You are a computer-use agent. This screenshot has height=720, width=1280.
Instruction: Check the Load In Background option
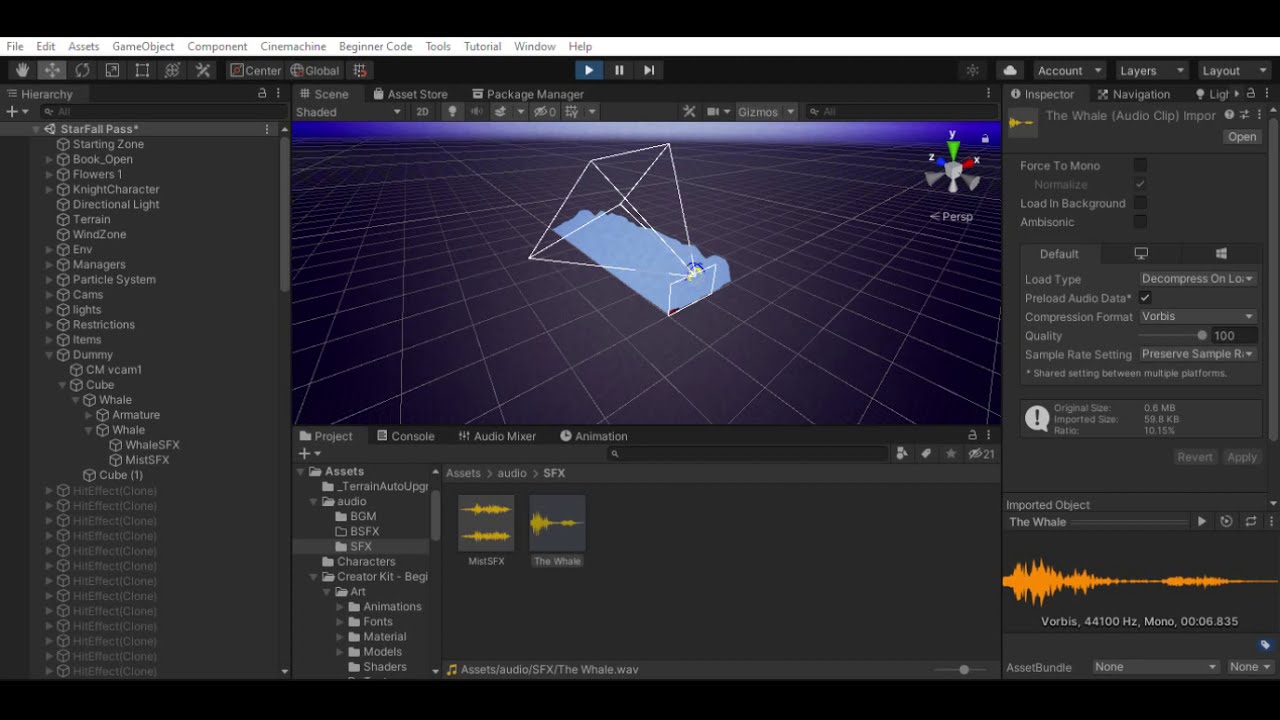tap(1139, 203)
